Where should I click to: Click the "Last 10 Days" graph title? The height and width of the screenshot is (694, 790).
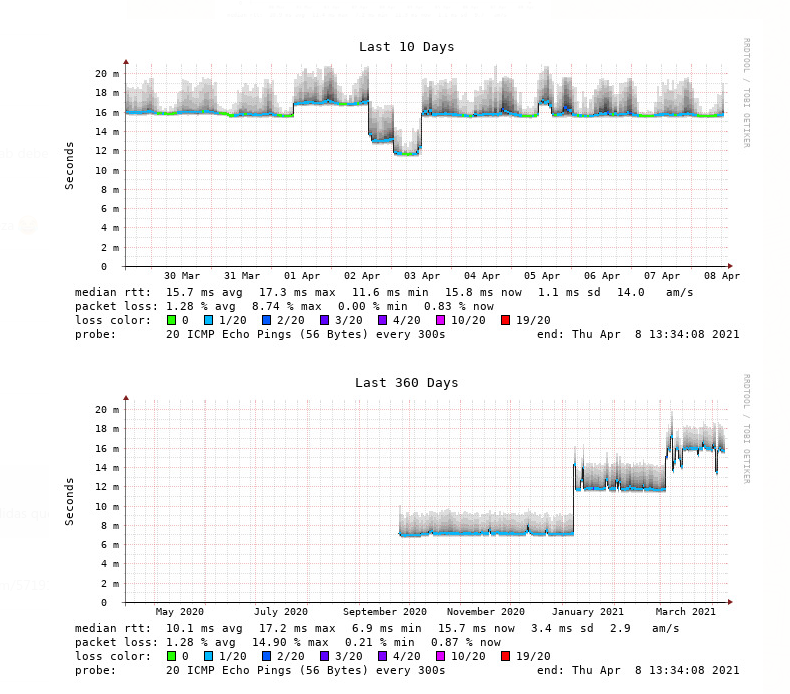406,47
